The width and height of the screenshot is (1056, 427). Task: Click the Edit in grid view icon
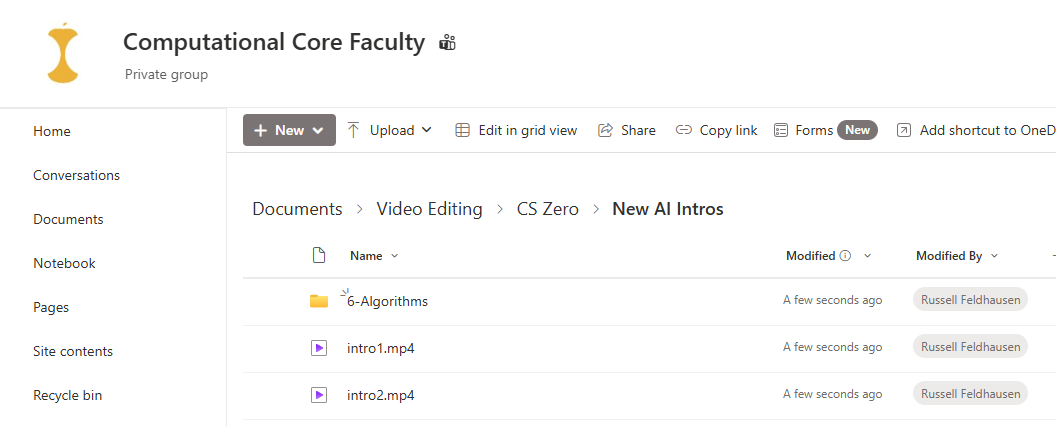click(462, 130)
